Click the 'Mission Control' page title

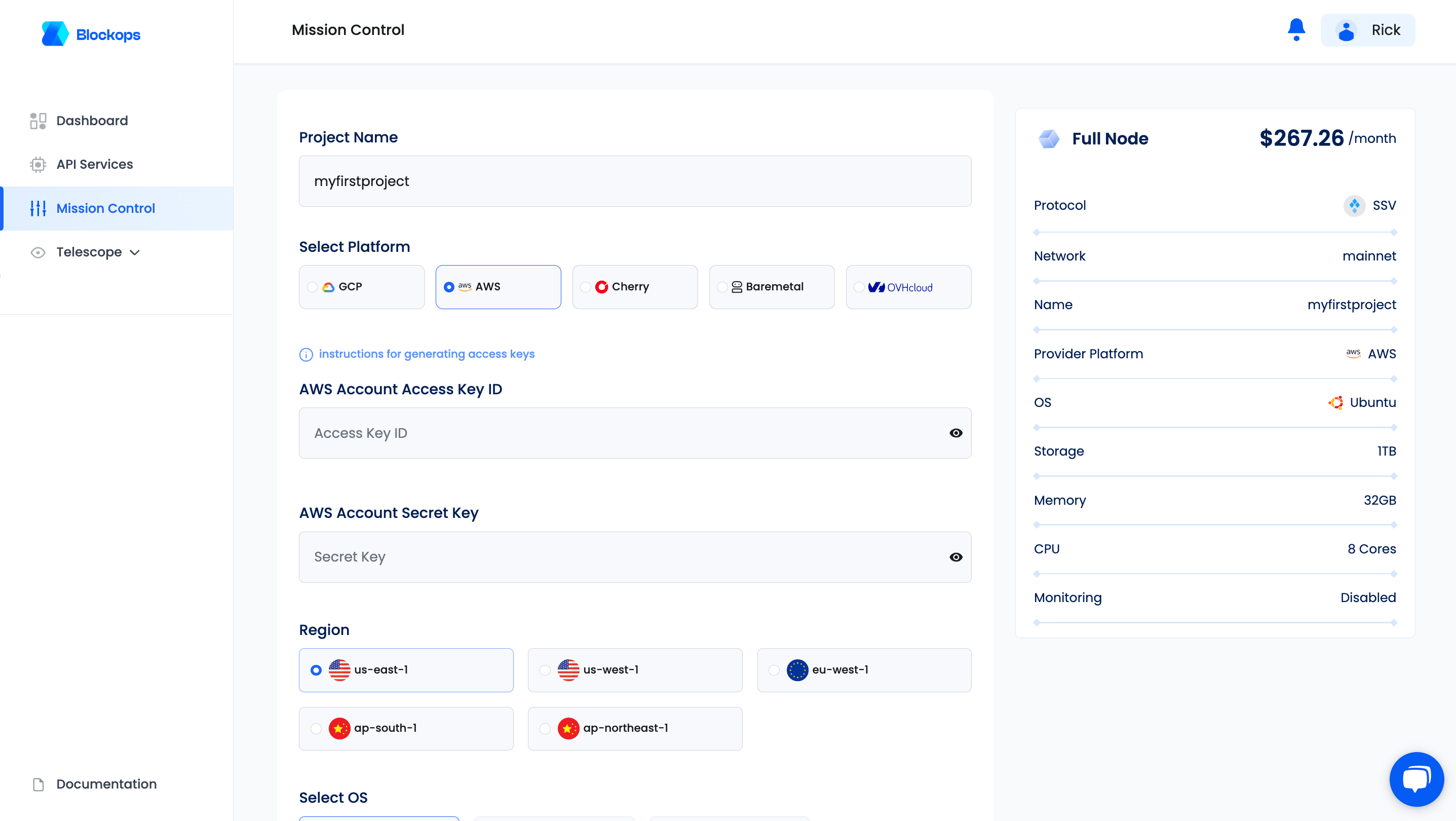348,30
